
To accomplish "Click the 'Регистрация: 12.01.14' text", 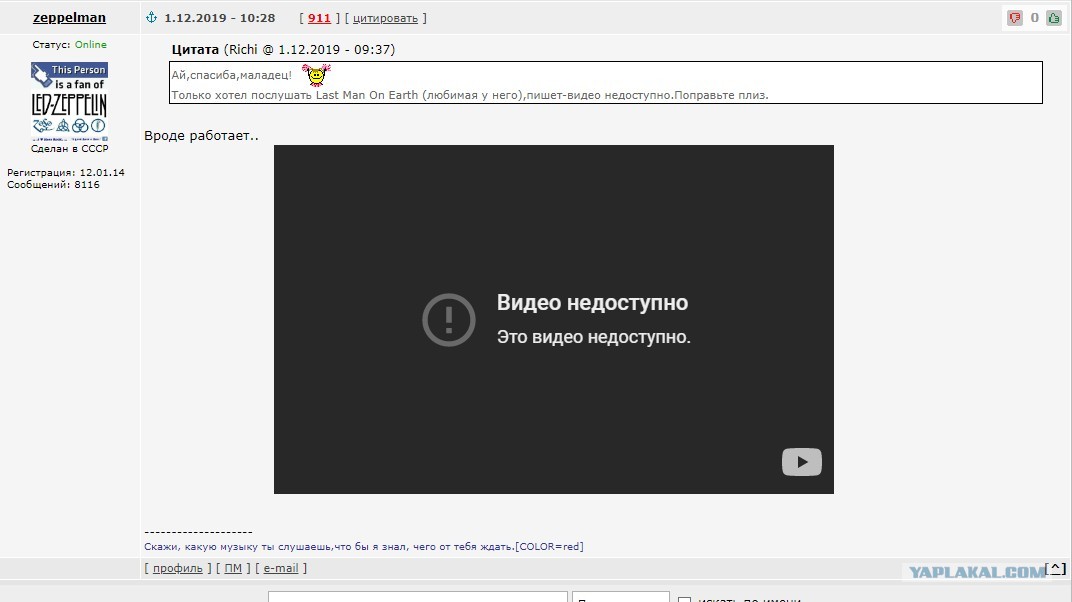I will click(x=66, y=172).
